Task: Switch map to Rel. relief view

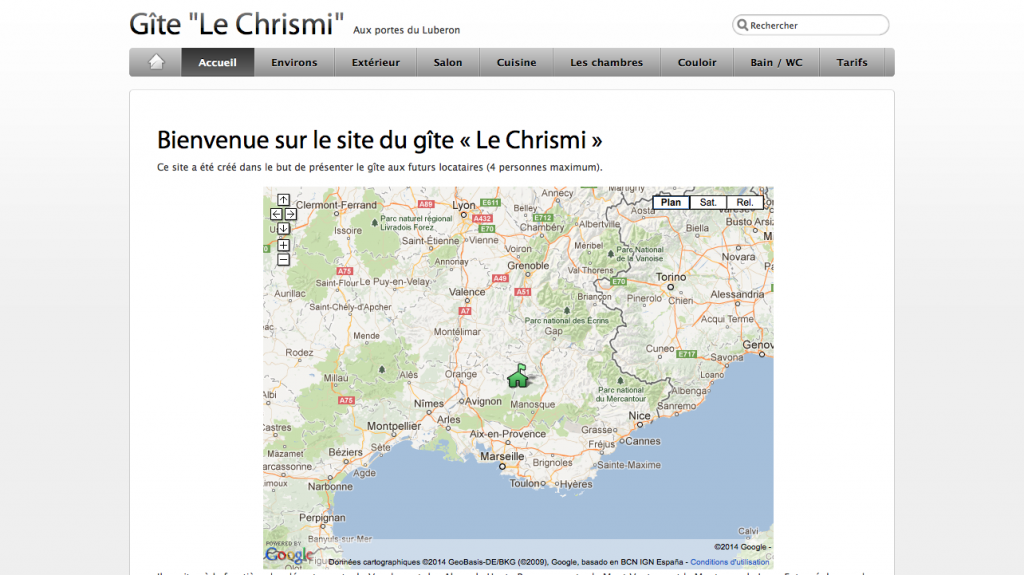Action: (x=744, y=202)
